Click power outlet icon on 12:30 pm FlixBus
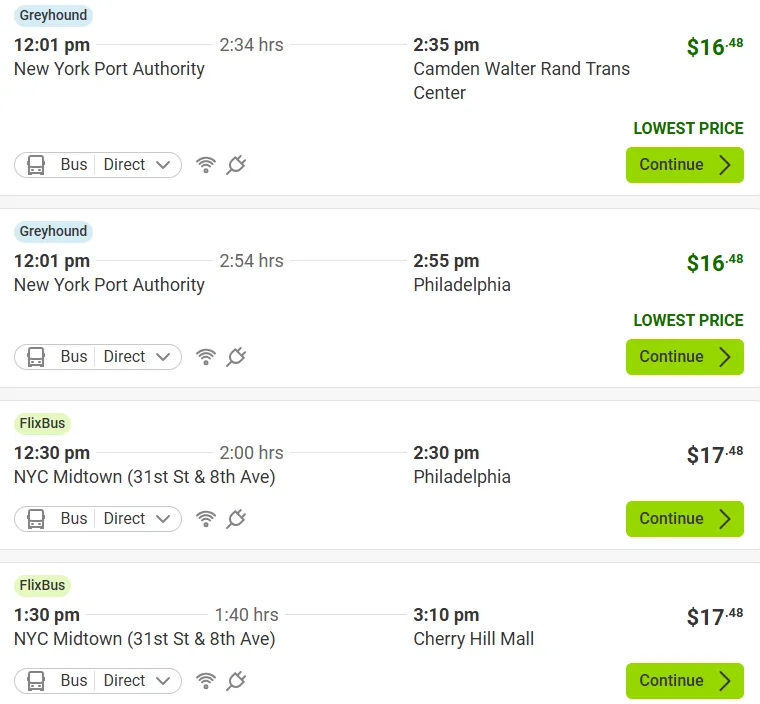760x704 pixels. [x=236, y=519]
